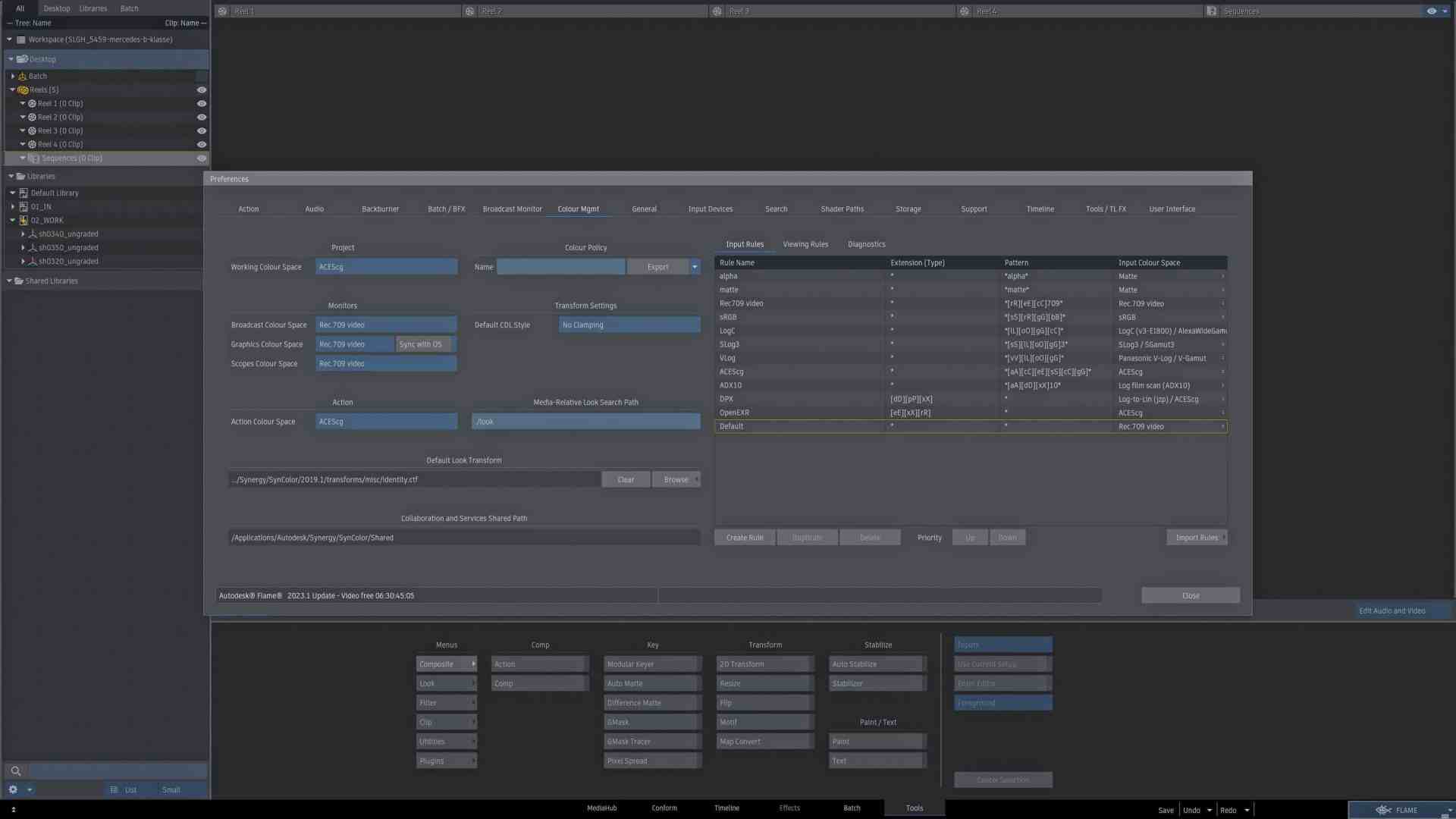The image size is (1456, 819).
Task: Toggle visibility of Reel 1
Action: click(201, 103)
